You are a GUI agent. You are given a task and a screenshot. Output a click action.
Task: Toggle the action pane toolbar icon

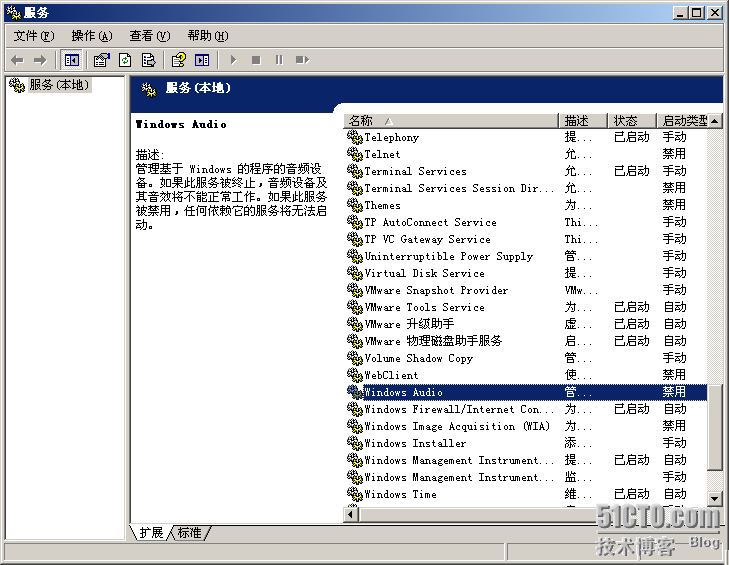click(x=202, y=60)
